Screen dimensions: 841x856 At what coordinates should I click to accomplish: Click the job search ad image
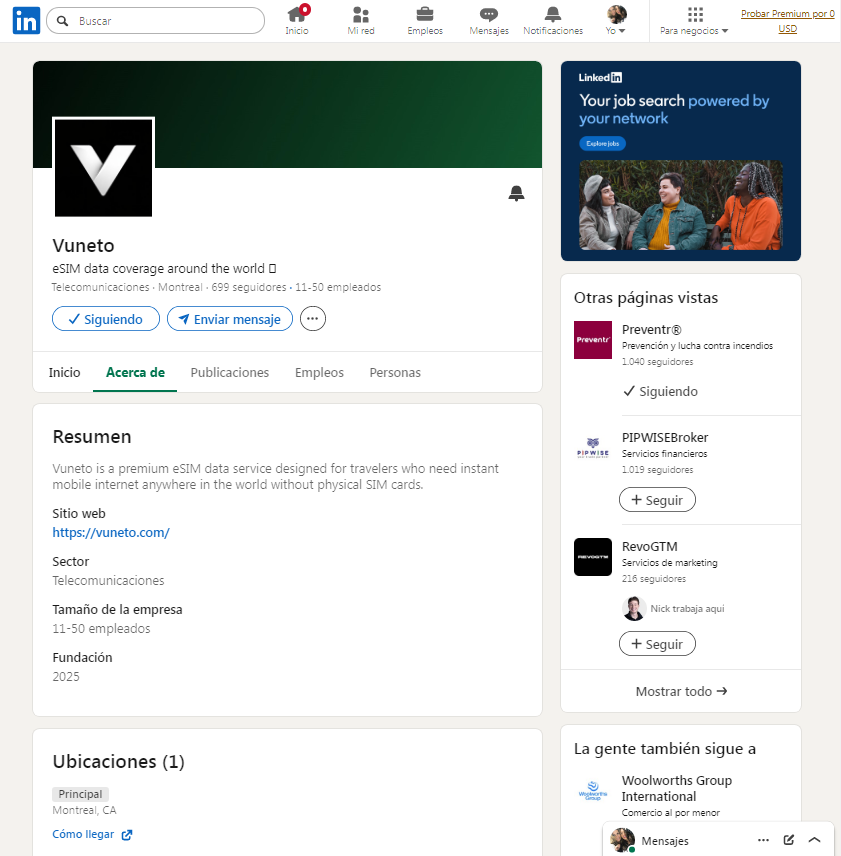tap(681, 205)
